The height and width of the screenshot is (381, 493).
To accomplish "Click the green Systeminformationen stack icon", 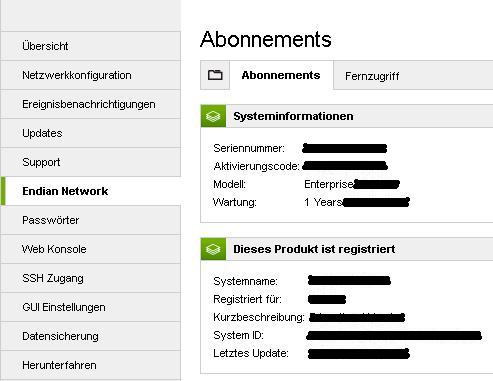I will (213, 116).
